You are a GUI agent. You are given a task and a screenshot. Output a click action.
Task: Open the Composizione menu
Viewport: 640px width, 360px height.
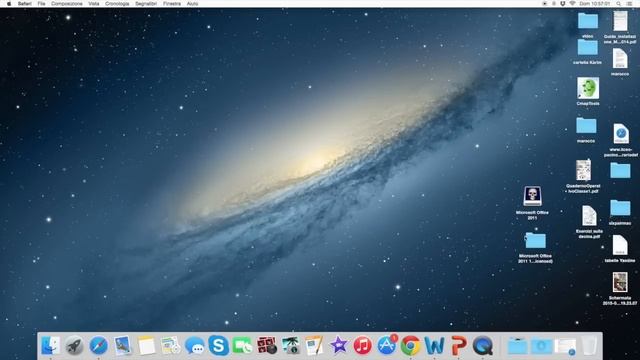67,4
